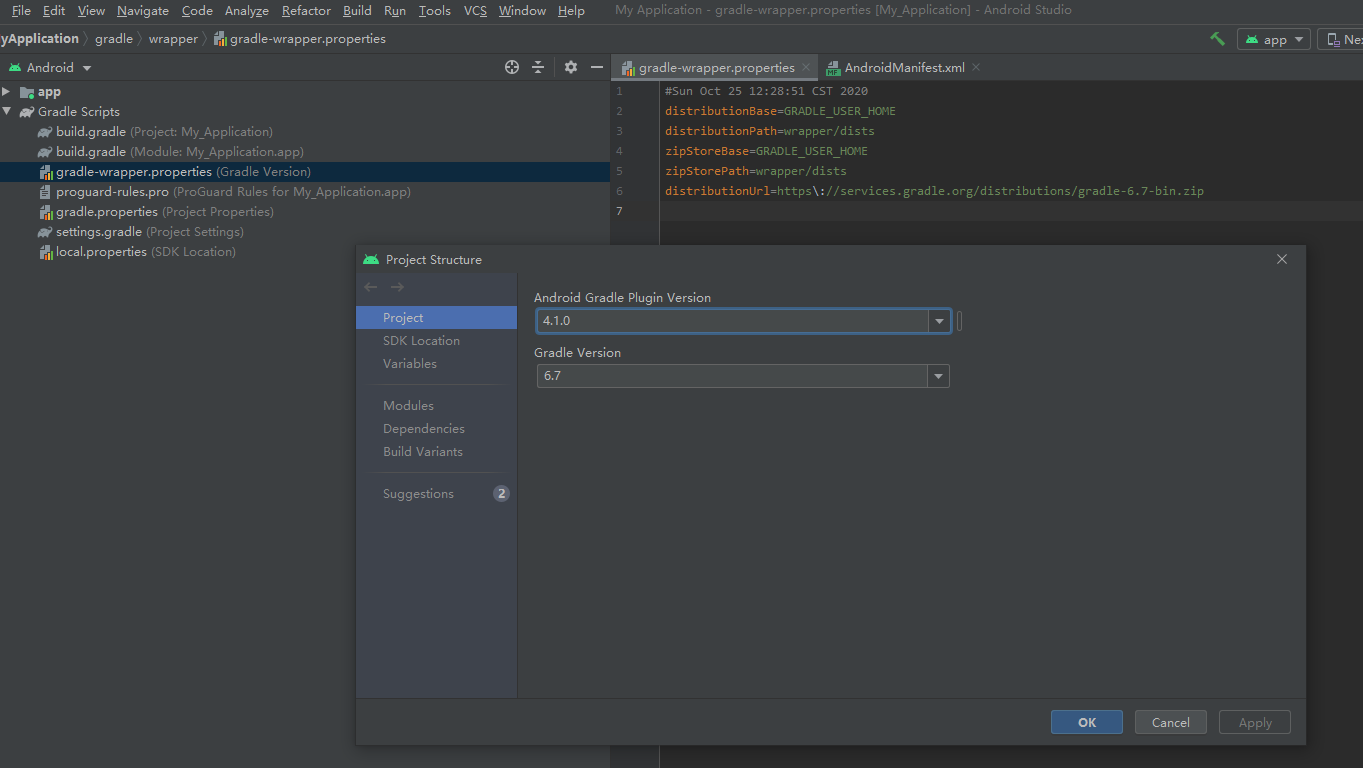Switch to the AndroidManifest.xml editor tab
Screen dimensions: 1363x768
[x=904, y=67]
